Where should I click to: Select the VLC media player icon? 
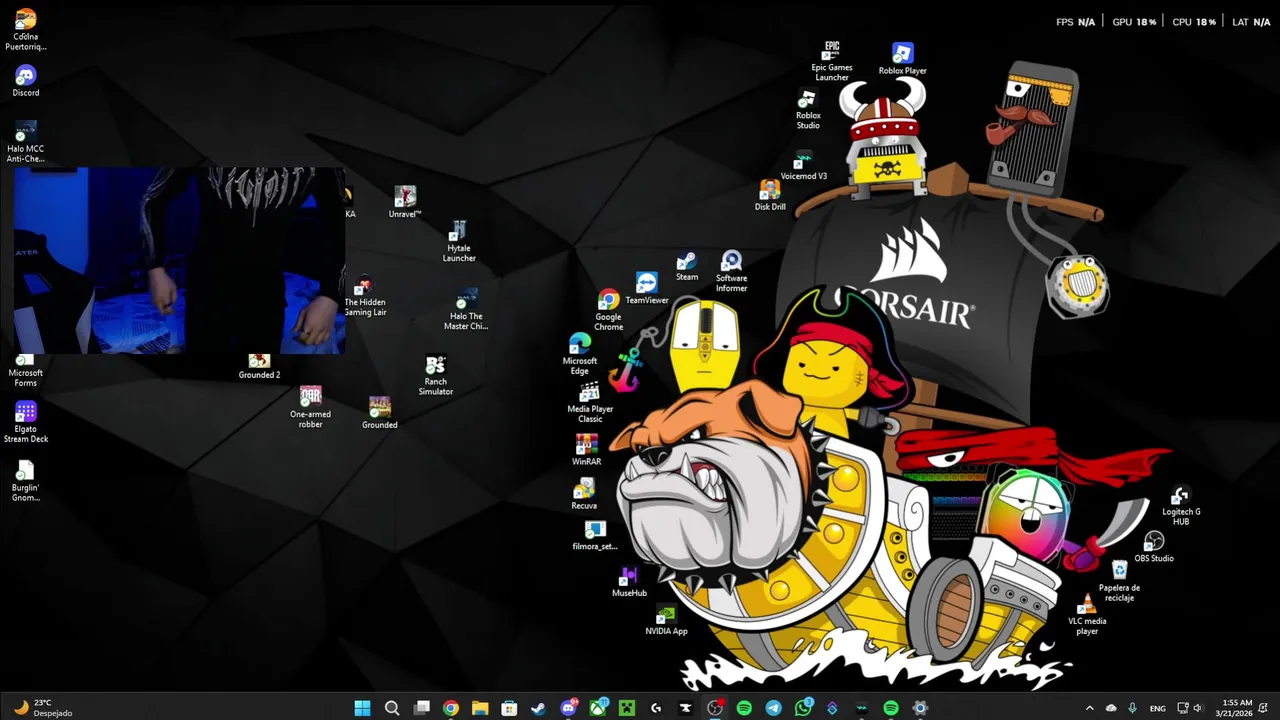pos(1087,614)
